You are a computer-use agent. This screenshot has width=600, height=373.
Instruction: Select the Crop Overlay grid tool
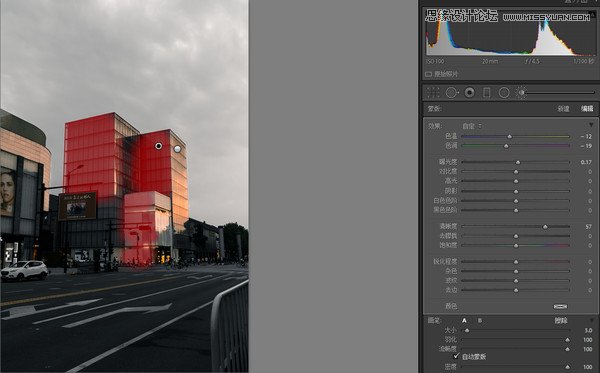pos(433,93)
